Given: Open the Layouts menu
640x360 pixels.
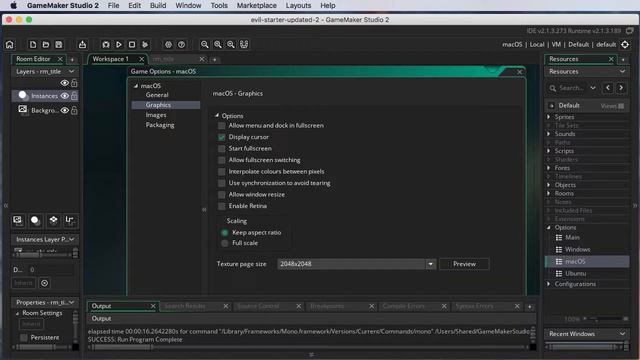Looking at the screenshot, I should coord(298,6).
